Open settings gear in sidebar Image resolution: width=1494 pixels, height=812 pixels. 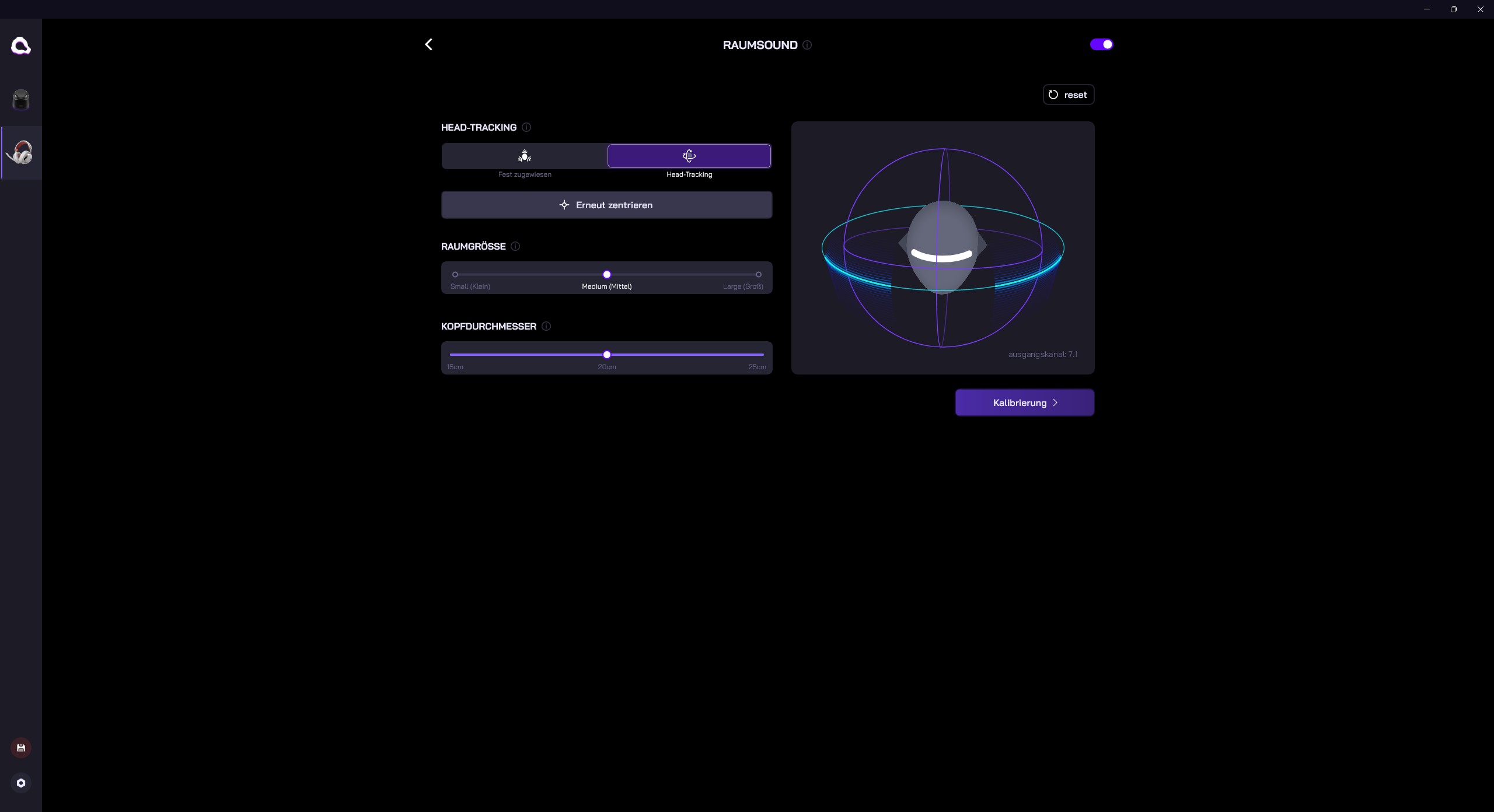[21, 783]
